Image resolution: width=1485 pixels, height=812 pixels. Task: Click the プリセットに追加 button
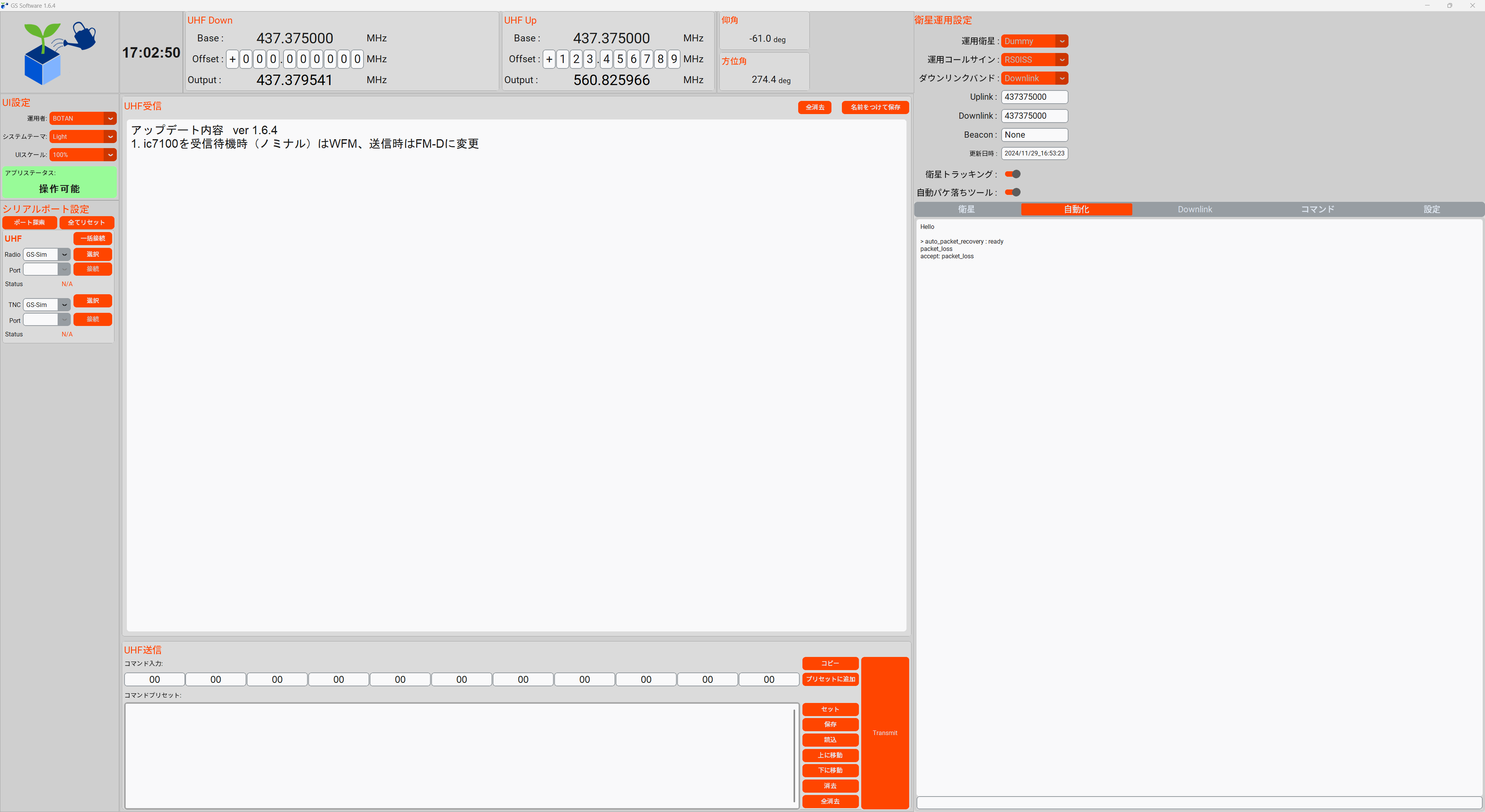coord(830,679)
